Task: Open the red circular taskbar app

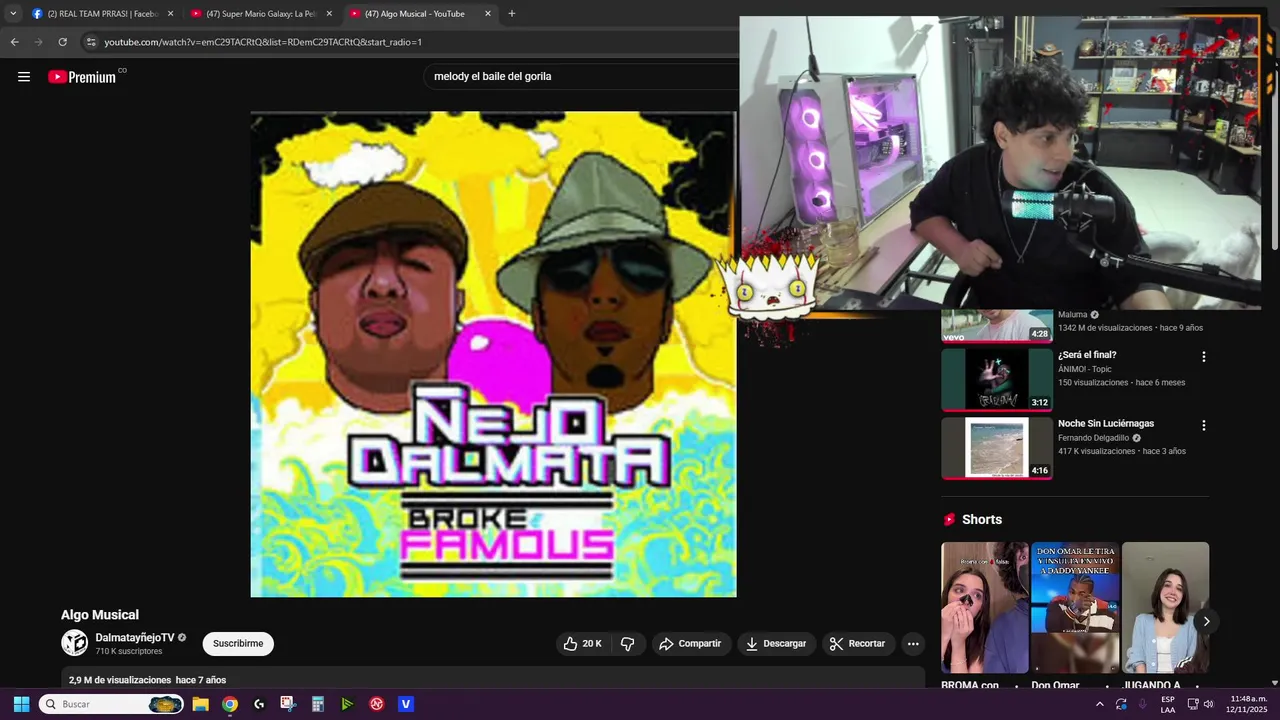Action: coord(377,704)
